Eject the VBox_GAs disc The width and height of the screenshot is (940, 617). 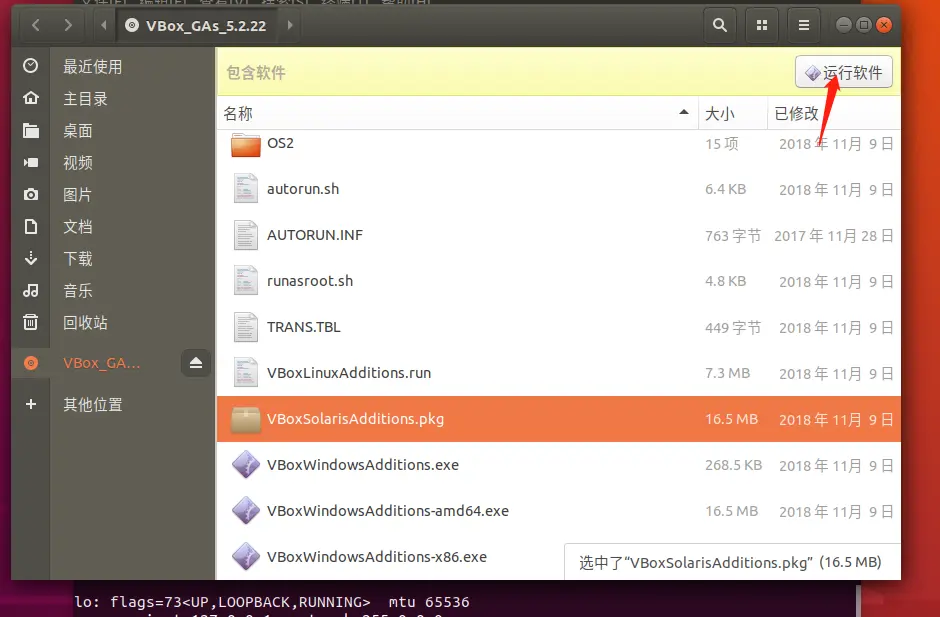(196, 363)
